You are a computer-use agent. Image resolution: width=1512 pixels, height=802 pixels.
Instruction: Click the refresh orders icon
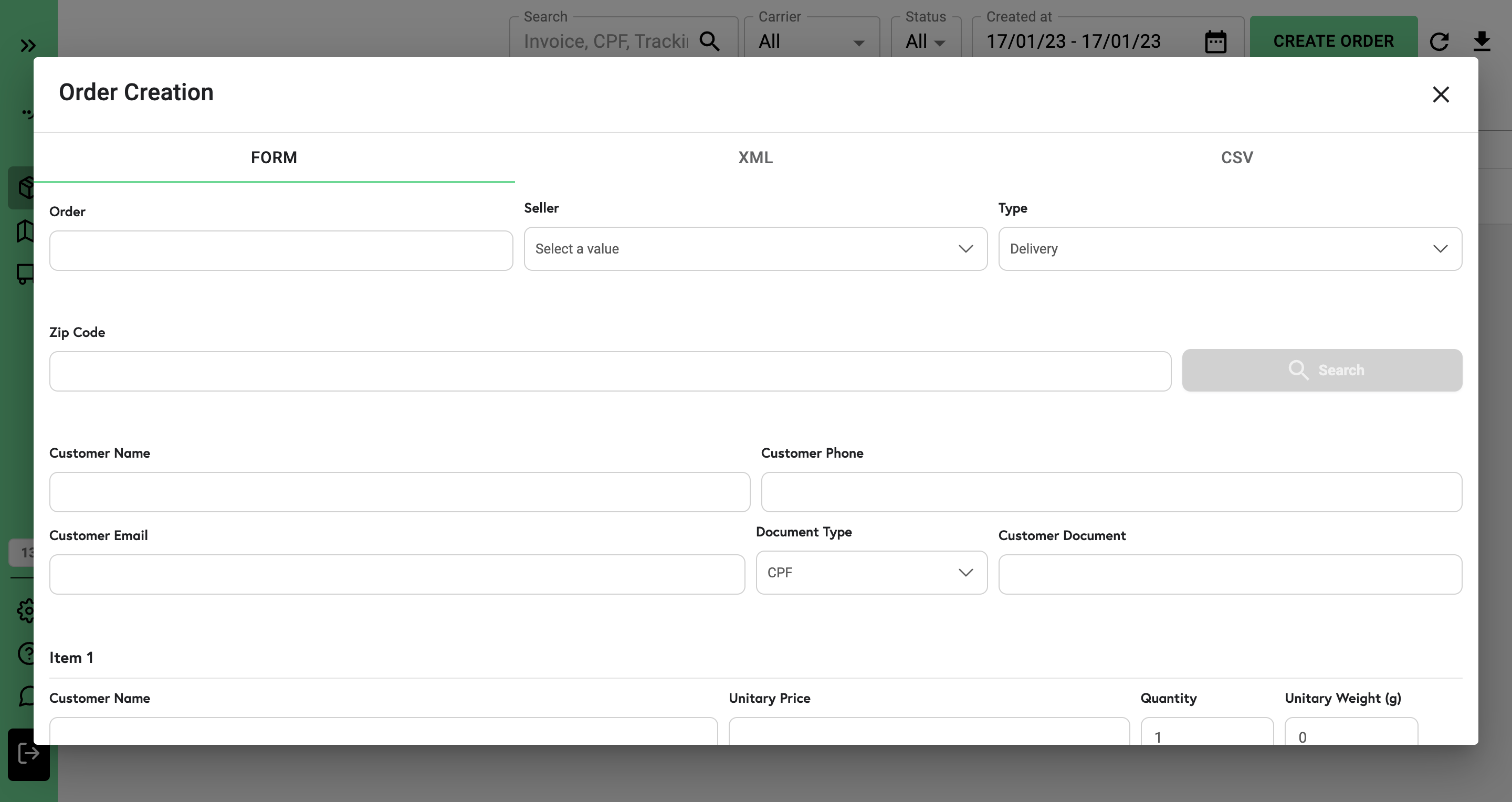tap(1438, 41)
